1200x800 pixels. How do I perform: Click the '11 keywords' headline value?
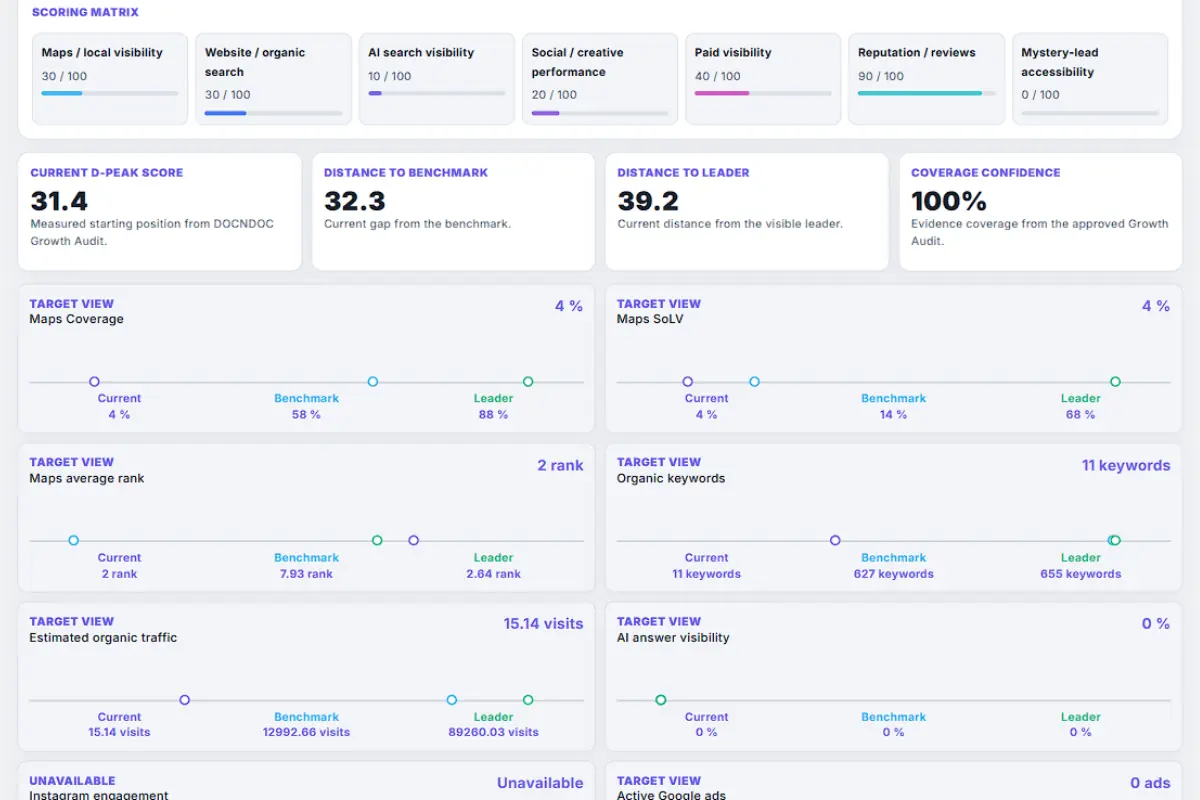[x=1126, y=465]
